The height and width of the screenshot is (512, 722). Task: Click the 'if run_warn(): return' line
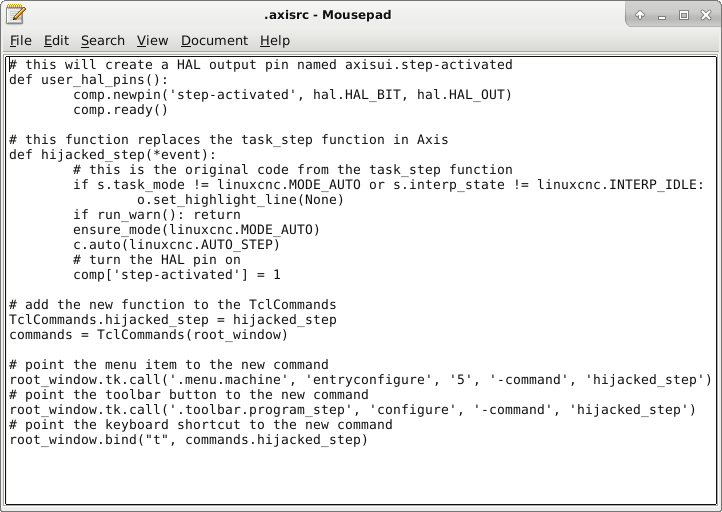point(156,215)
